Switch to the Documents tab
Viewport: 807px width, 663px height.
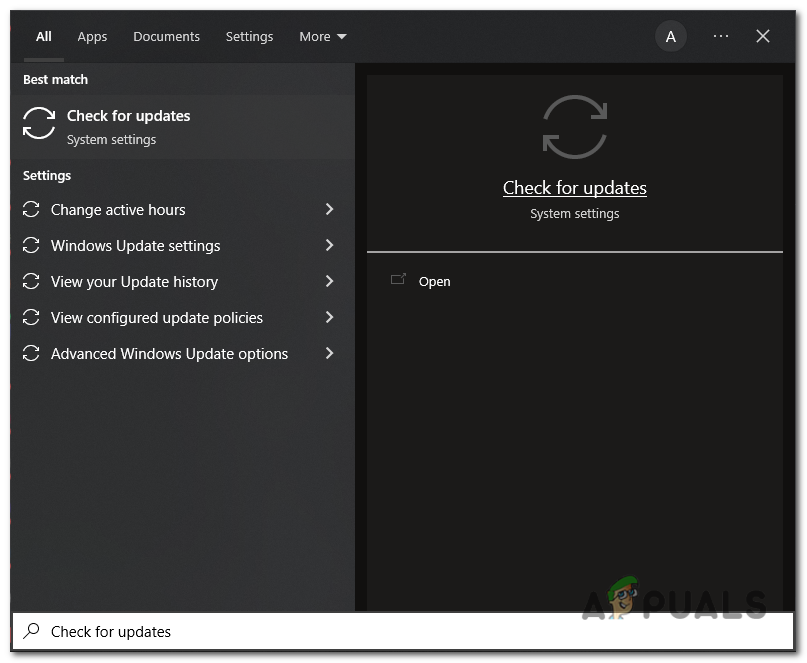tap(166, 37)
